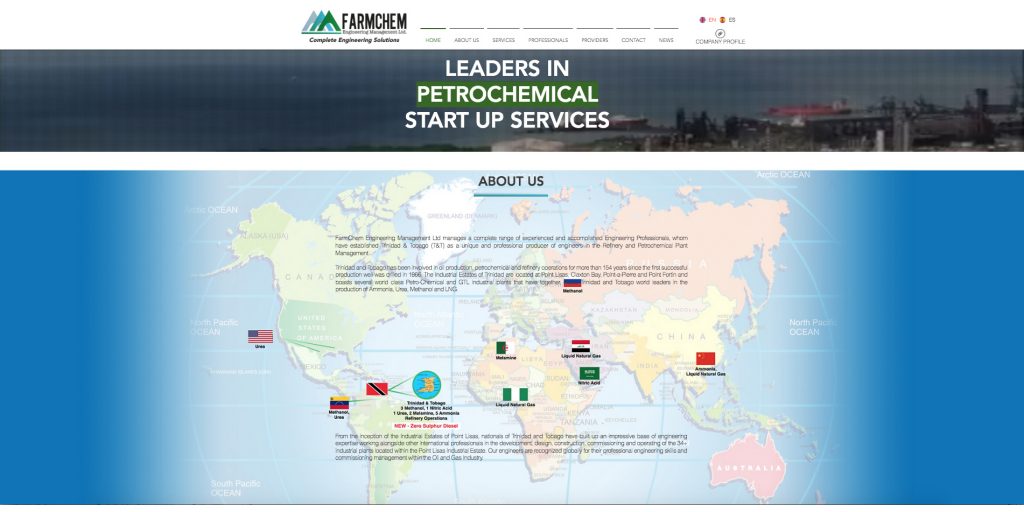
Task: Click the English language flag icon
Action: coord(703,20)
